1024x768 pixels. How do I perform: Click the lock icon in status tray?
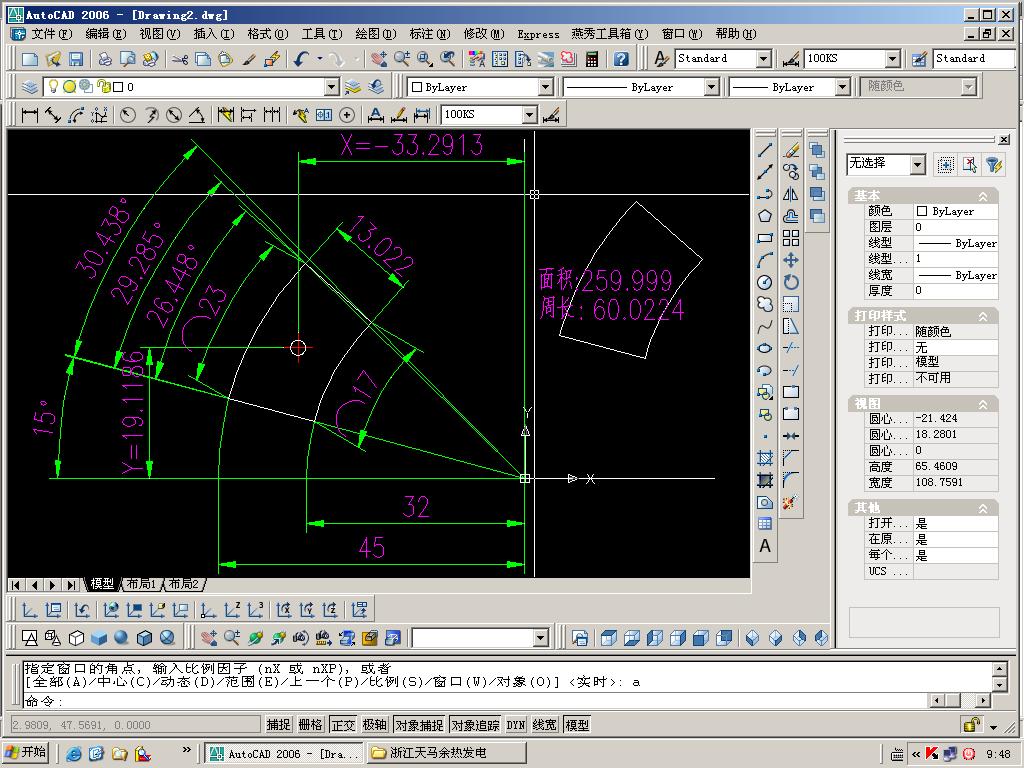pyautogui.click(x=971, y=725)
